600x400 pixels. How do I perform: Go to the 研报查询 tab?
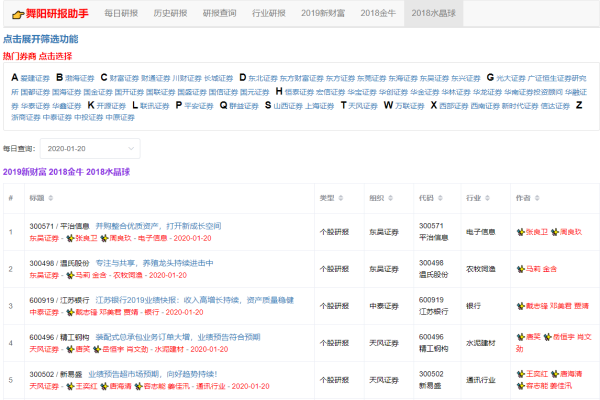pyautogui.click(x=220, y=13)
